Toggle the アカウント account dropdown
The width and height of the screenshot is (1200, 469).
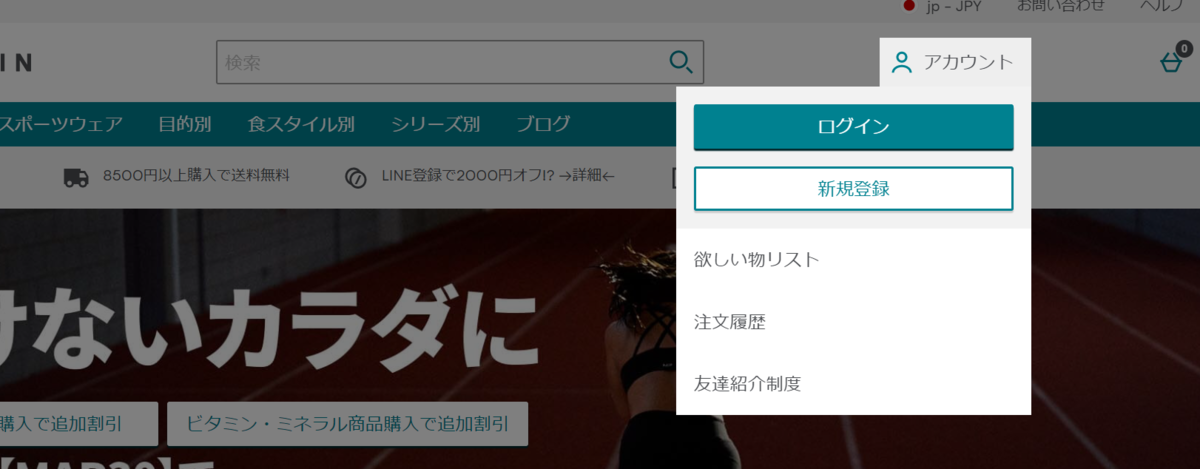pos(955,62)
